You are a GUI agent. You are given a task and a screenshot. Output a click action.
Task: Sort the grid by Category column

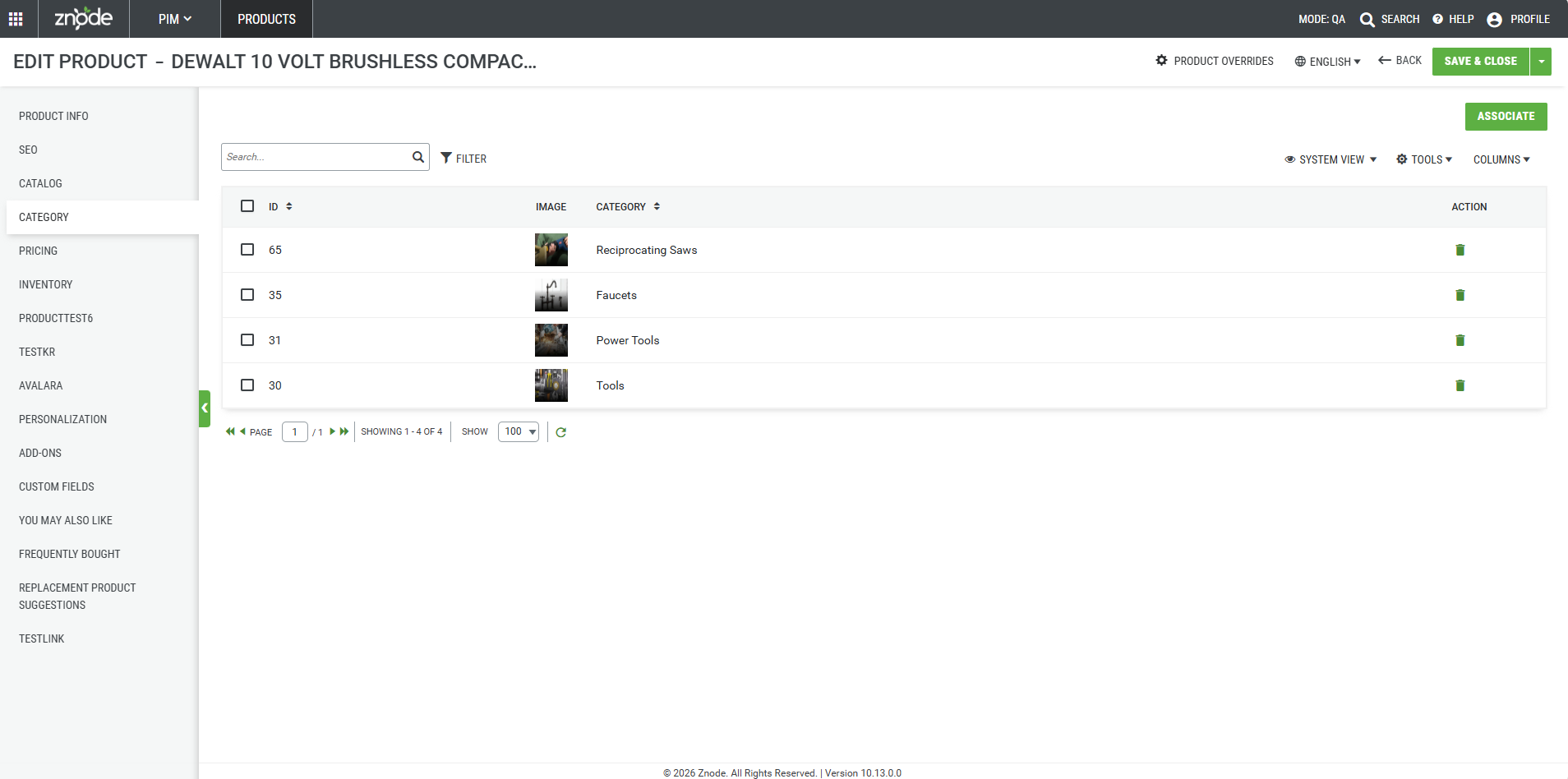628,207
